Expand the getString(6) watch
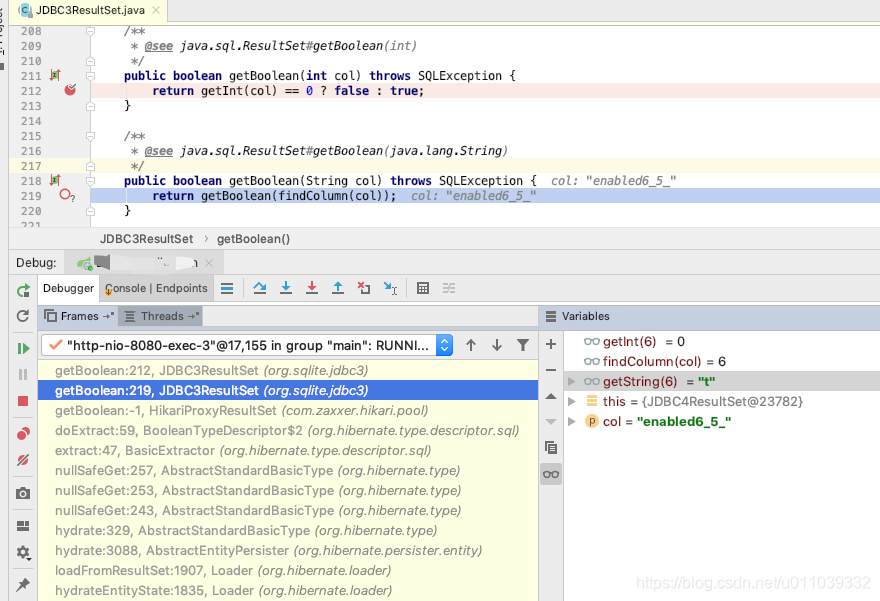The height and width of the screenshot is (601, 880). 571,382
